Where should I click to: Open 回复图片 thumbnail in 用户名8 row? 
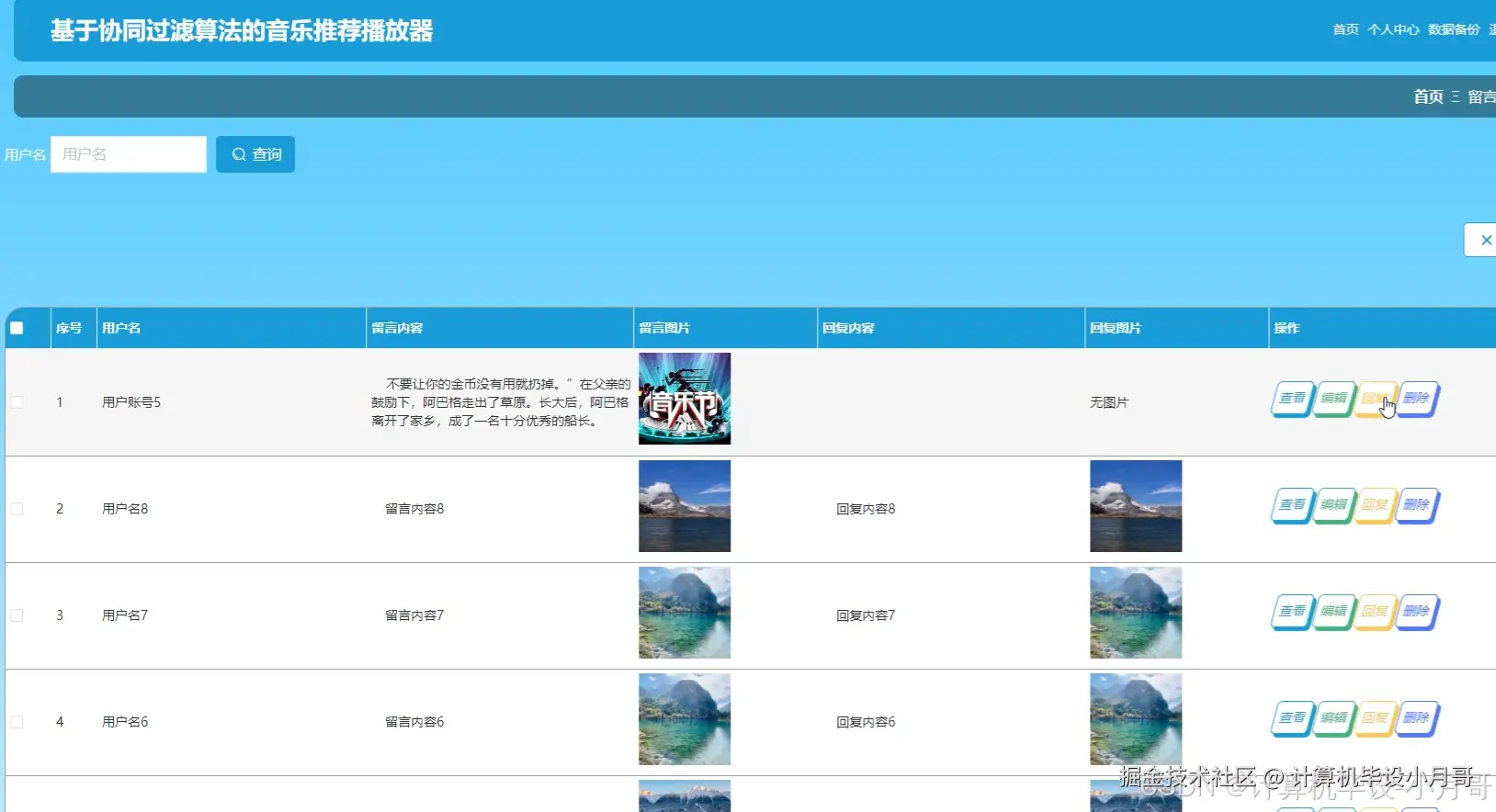coord(1136,506)
